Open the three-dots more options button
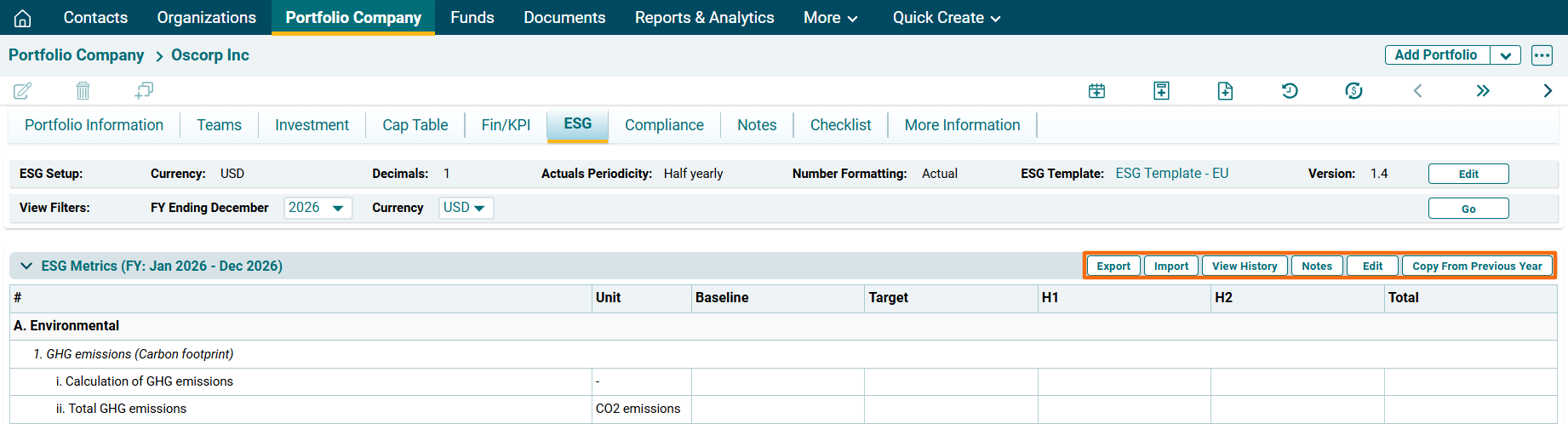The height and width of the screenshot is (424, 1568). click(x=1542, y=55)
